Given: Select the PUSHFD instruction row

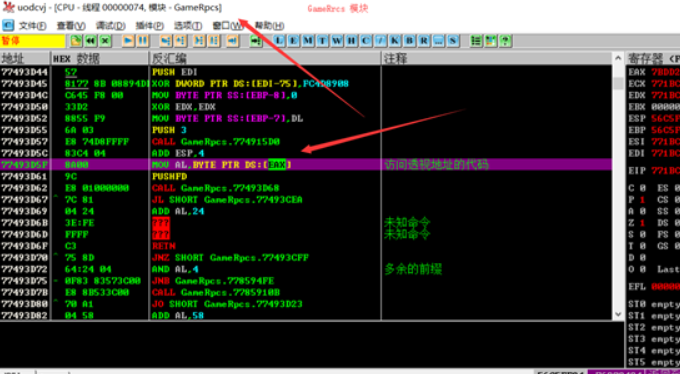Looking at the screenshot, I should tap(306, 176).
